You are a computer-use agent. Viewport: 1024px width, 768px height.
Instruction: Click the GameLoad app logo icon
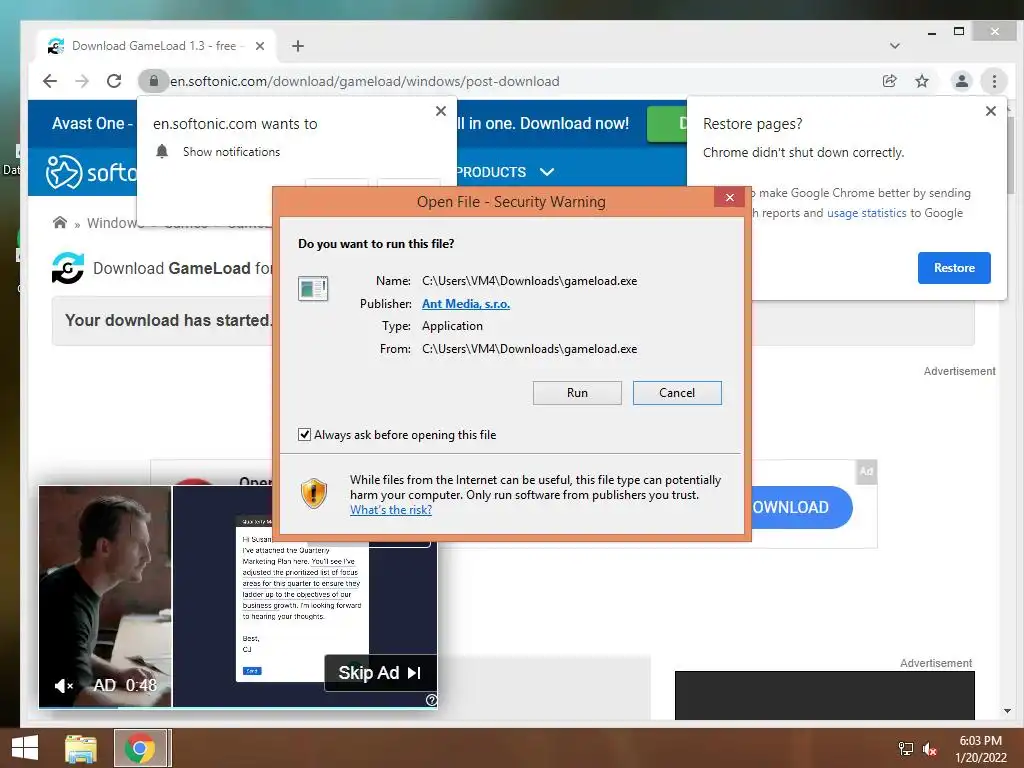click(68, 268)
